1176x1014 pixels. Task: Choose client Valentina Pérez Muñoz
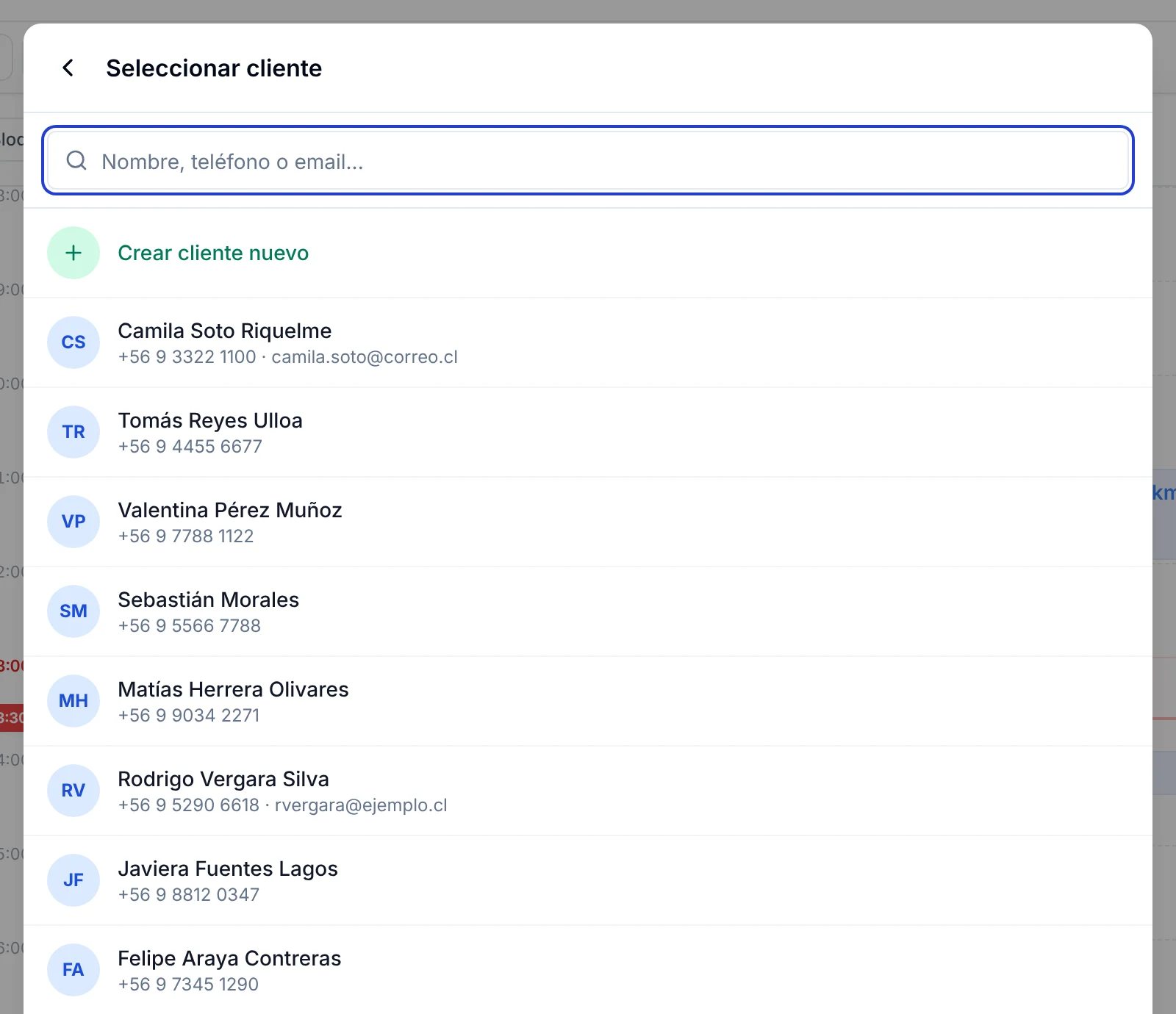click(x=588, y=522)
